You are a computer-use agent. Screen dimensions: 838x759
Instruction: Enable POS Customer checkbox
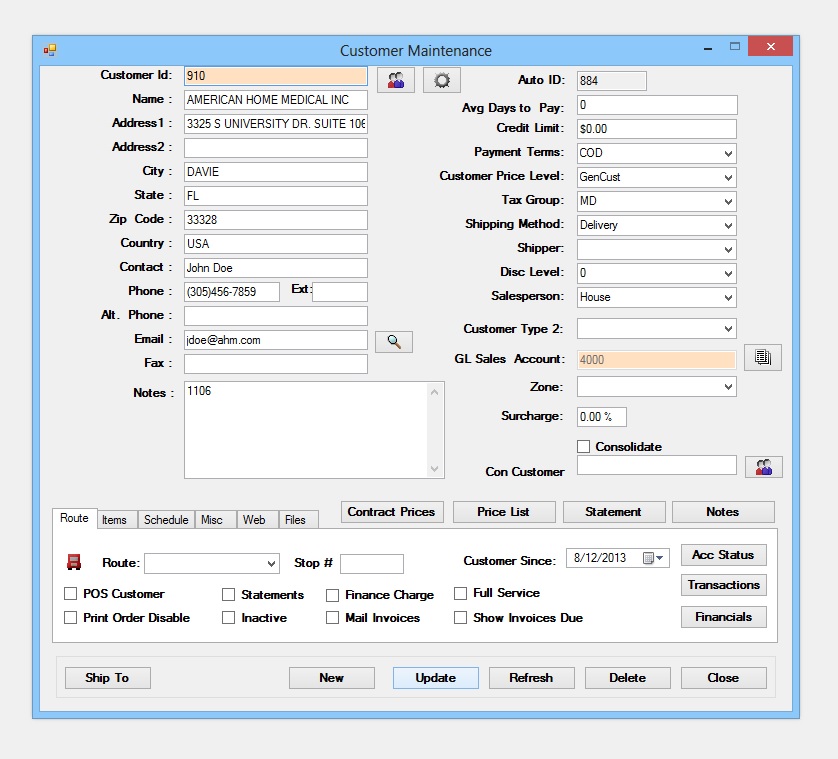[x=70, y=593]
